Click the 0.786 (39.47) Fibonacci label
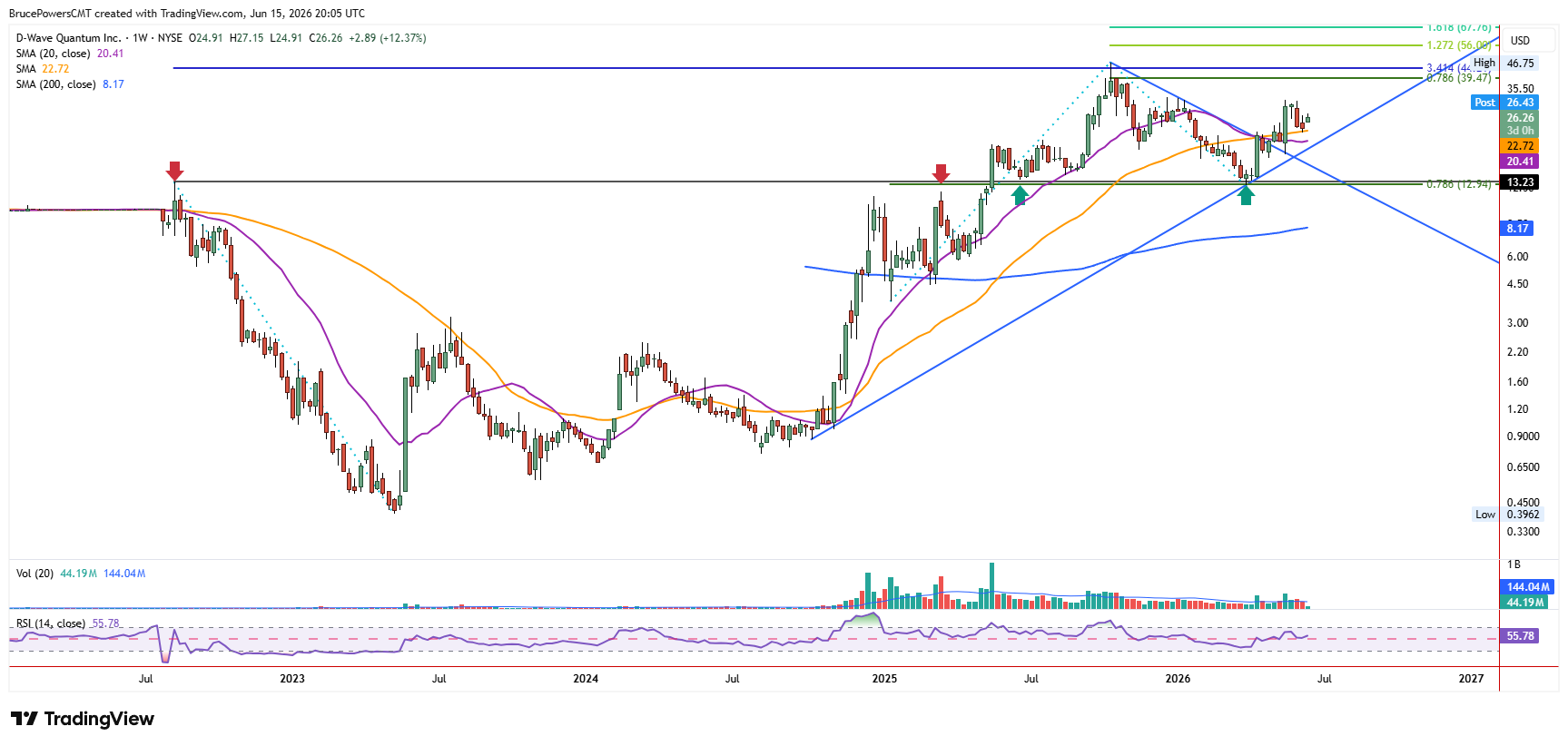Image resolution: width=1568 pixels, height=746 pixels. pyautogui.click(x=1458, y=78)
